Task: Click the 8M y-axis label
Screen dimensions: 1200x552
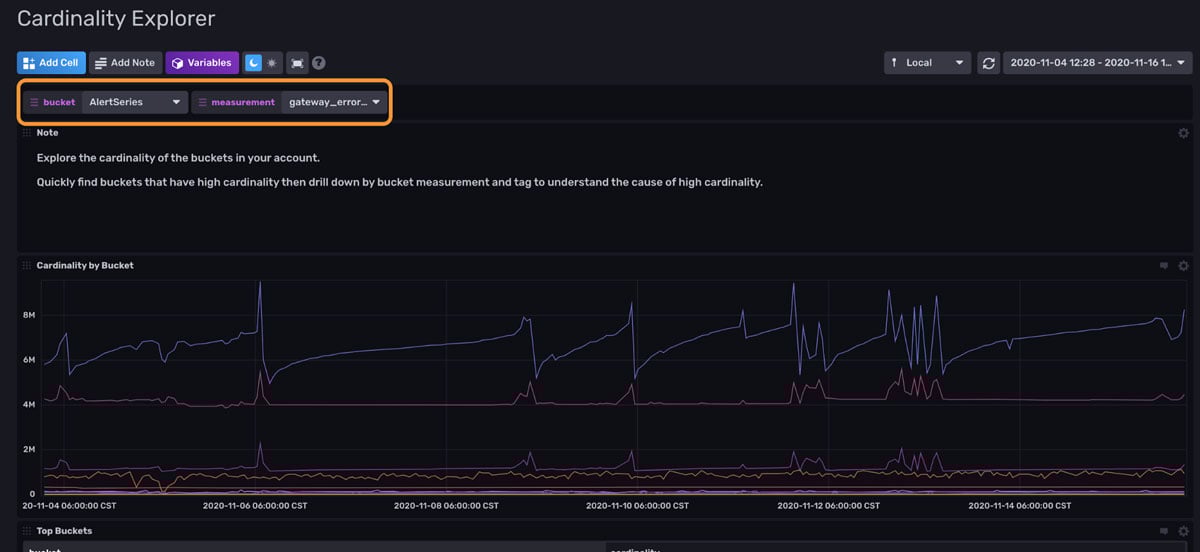Action: click(x=29, y=316)
